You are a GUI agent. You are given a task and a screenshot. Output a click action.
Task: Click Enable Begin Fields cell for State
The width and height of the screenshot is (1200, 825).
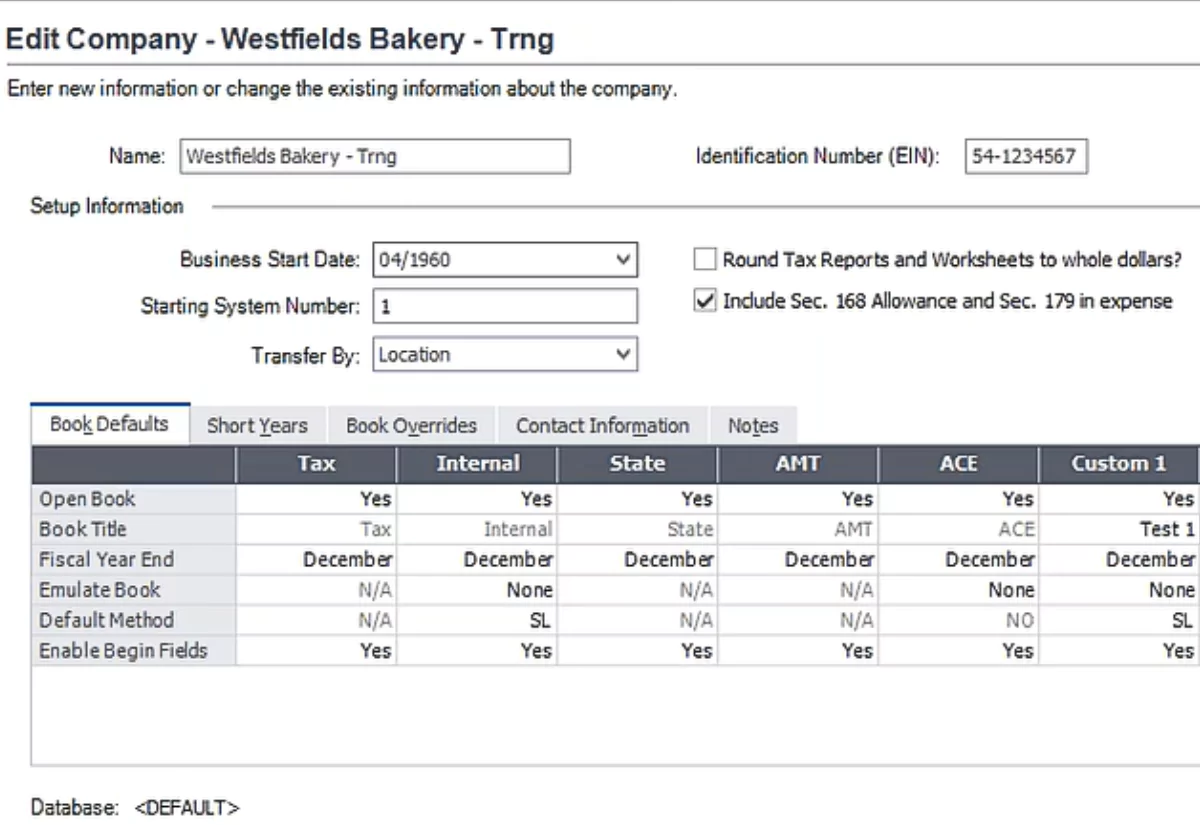tap(637, 651)
